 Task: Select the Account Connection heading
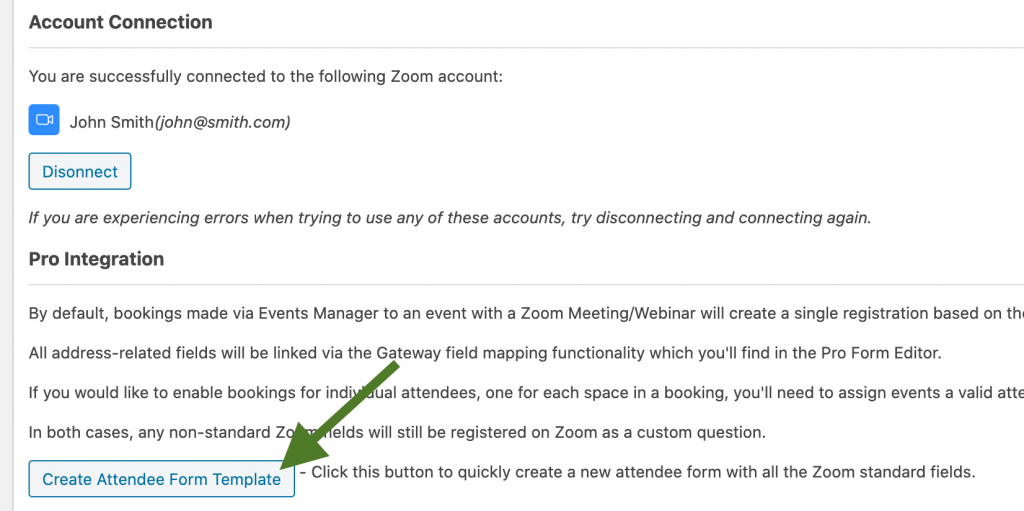pos(121,22)
